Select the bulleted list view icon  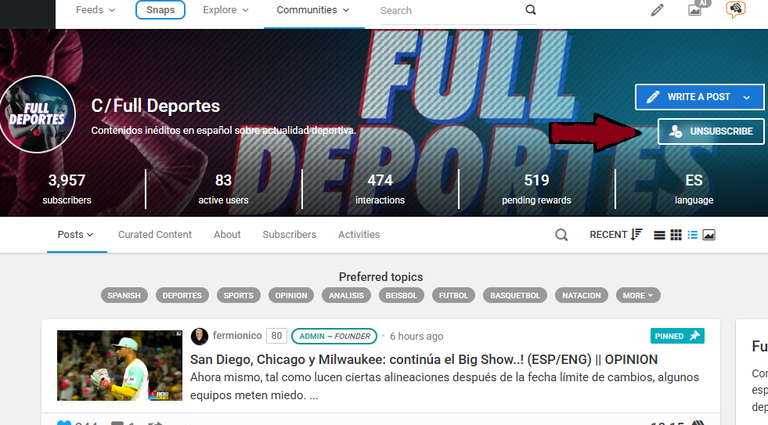(692, 235)
